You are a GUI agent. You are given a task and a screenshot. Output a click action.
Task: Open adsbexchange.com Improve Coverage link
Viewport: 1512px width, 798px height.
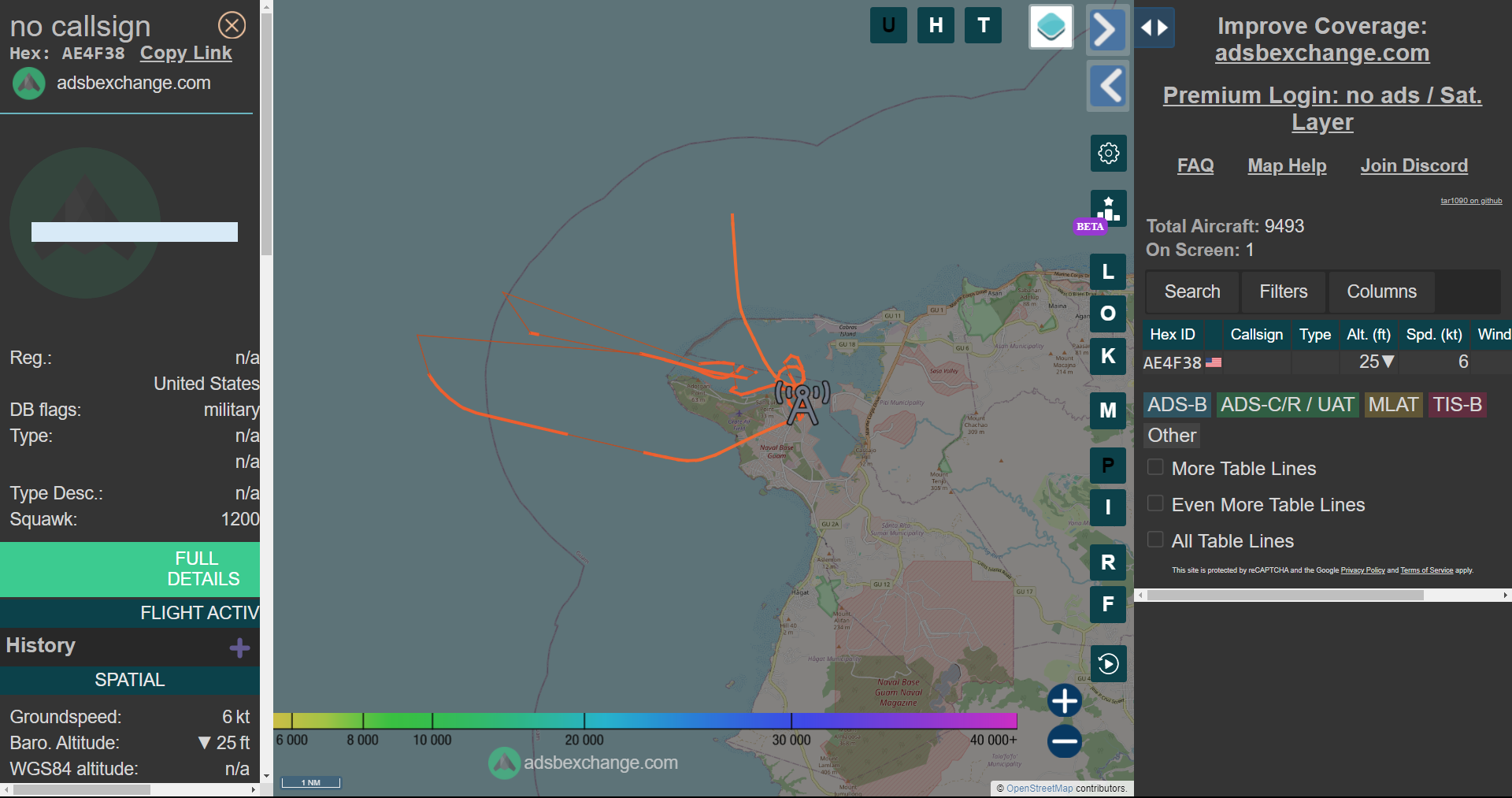[1322, 53]
